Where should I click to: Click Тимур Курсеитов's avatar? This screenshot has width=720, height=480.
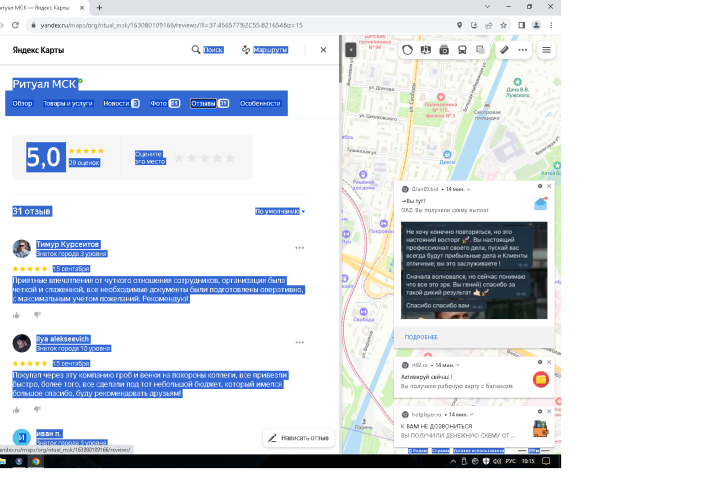(x=22, y=248)
